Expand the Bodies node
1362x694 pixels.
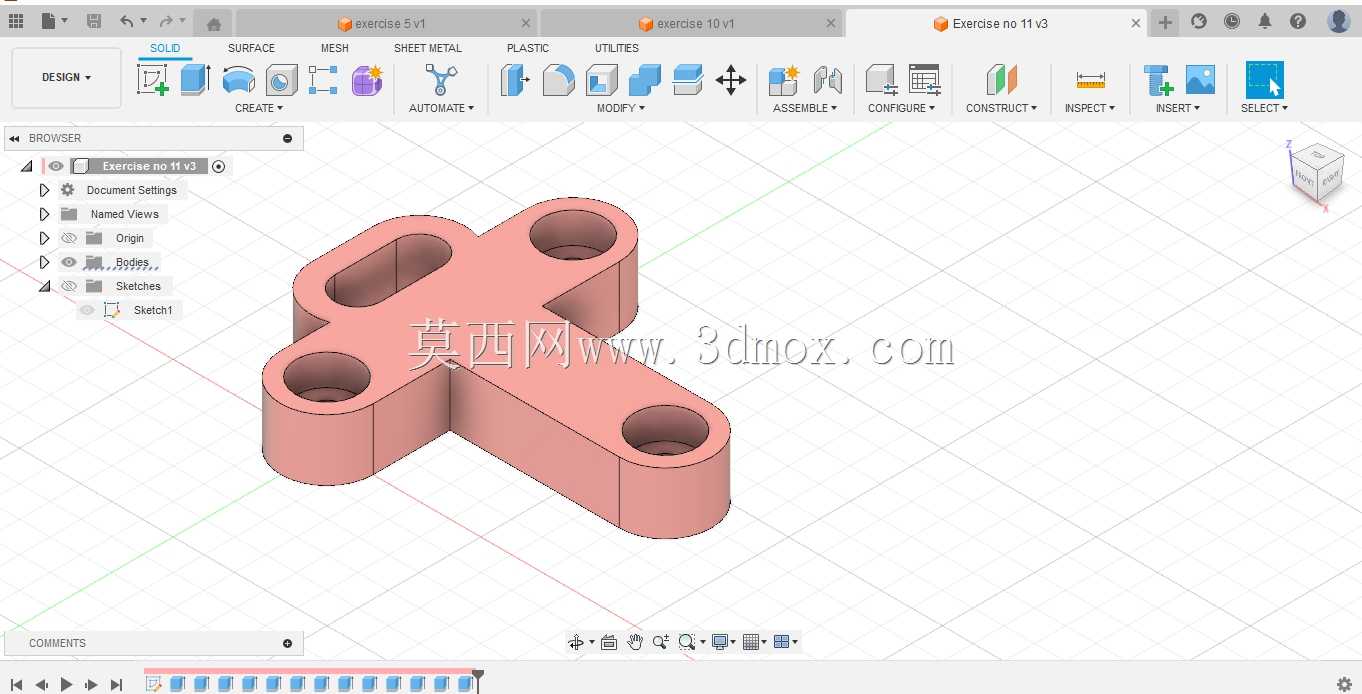click(x=44, y=262)
